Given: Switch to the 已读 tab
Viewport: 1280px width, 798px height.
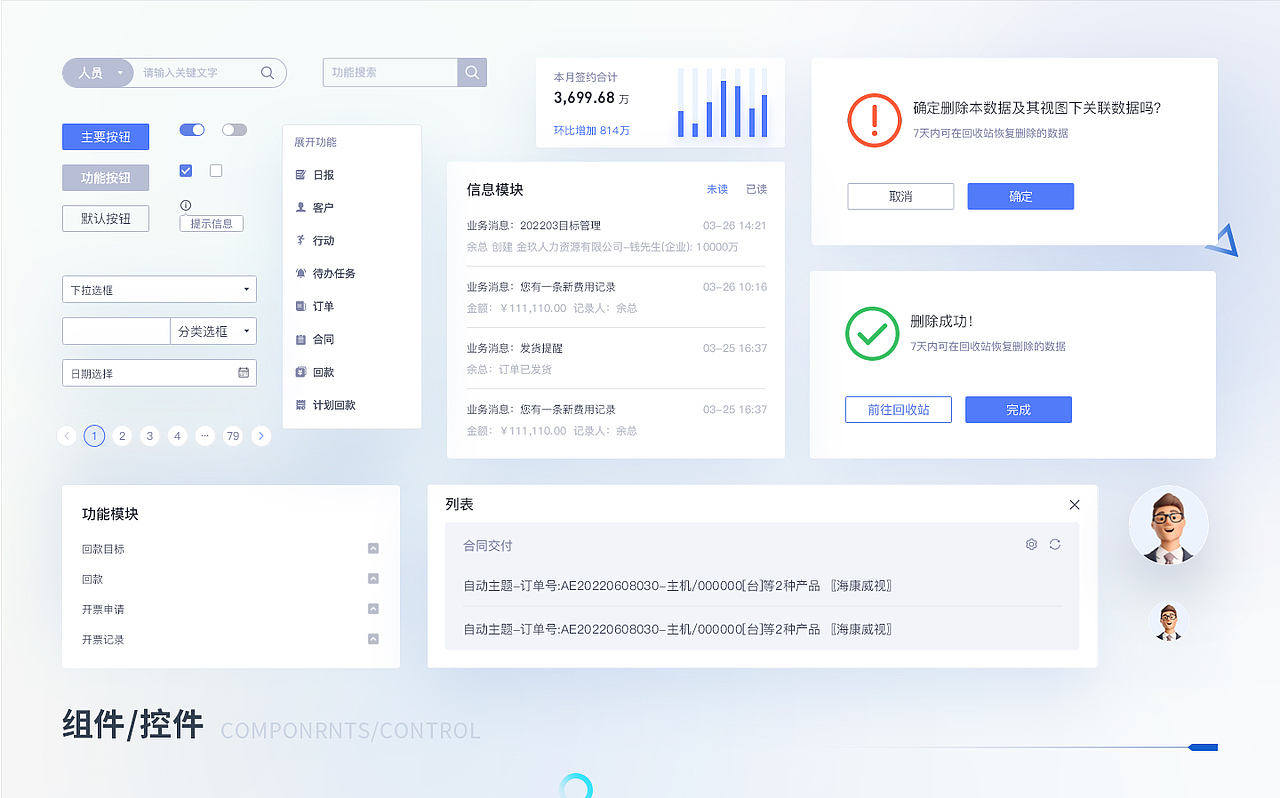Looking at the screenshot, I should pyautogui.click(x=756, y=189).
